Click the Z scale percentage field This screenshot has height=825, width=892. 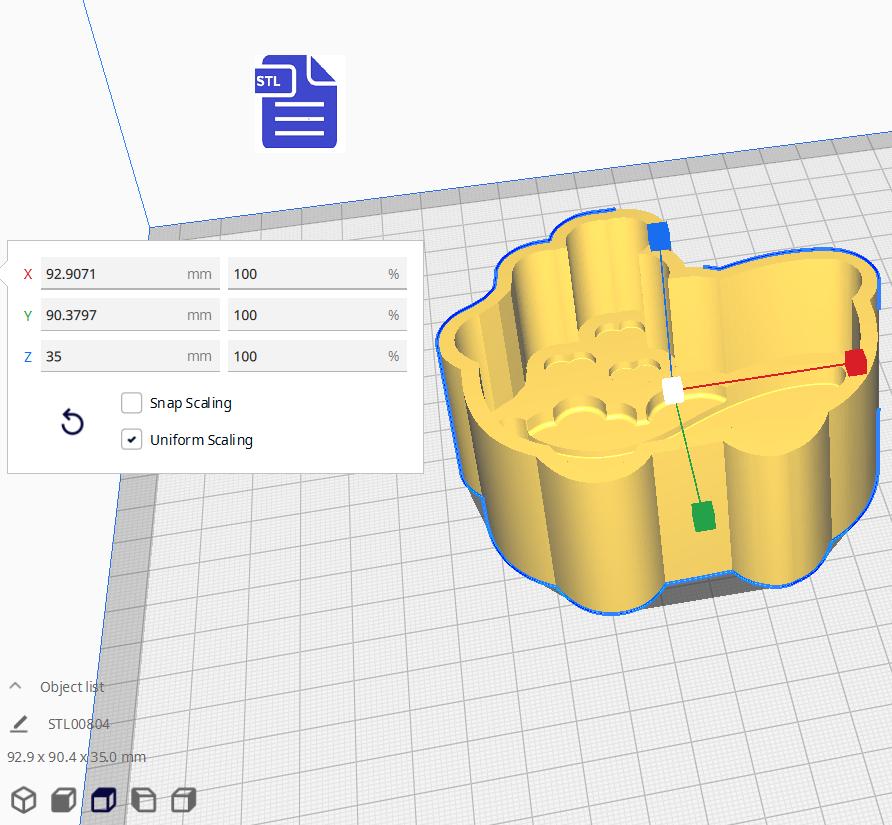point(317,356)
